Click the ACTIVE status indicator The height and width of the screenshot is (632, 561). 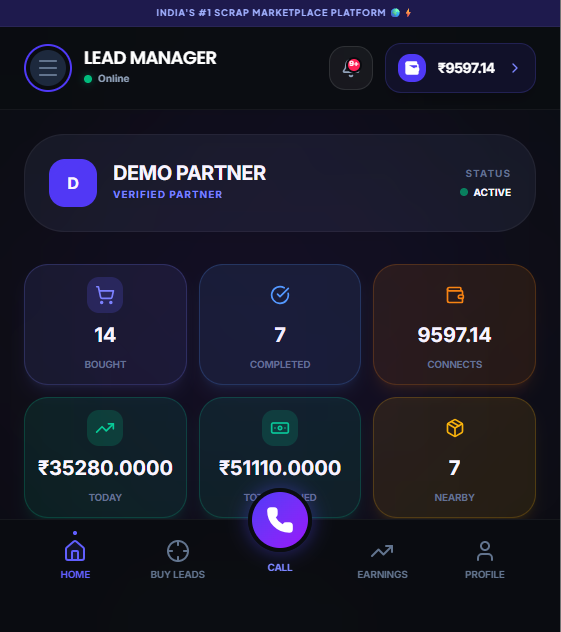pyautogui.click(x=486, y=192)
